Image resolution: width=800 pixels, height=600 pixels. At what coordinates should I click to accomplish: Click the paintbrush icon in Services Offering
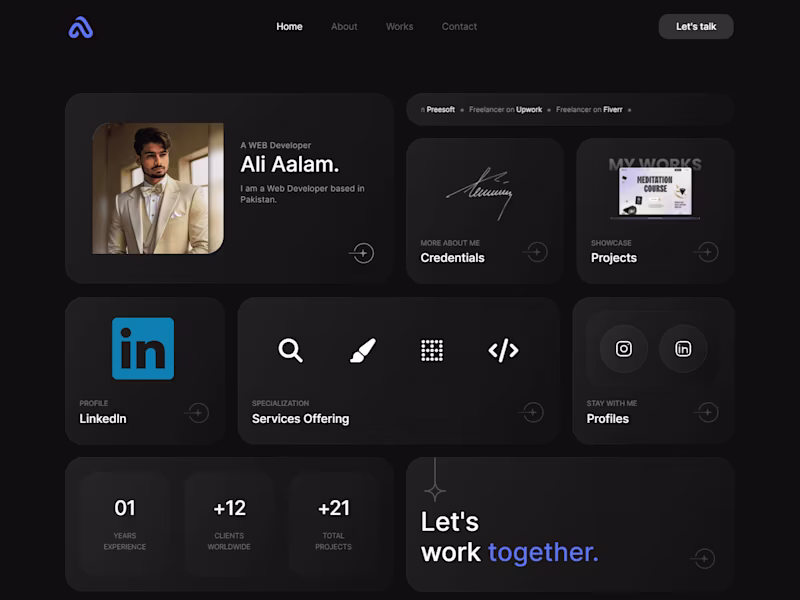[x=362, y=350]
